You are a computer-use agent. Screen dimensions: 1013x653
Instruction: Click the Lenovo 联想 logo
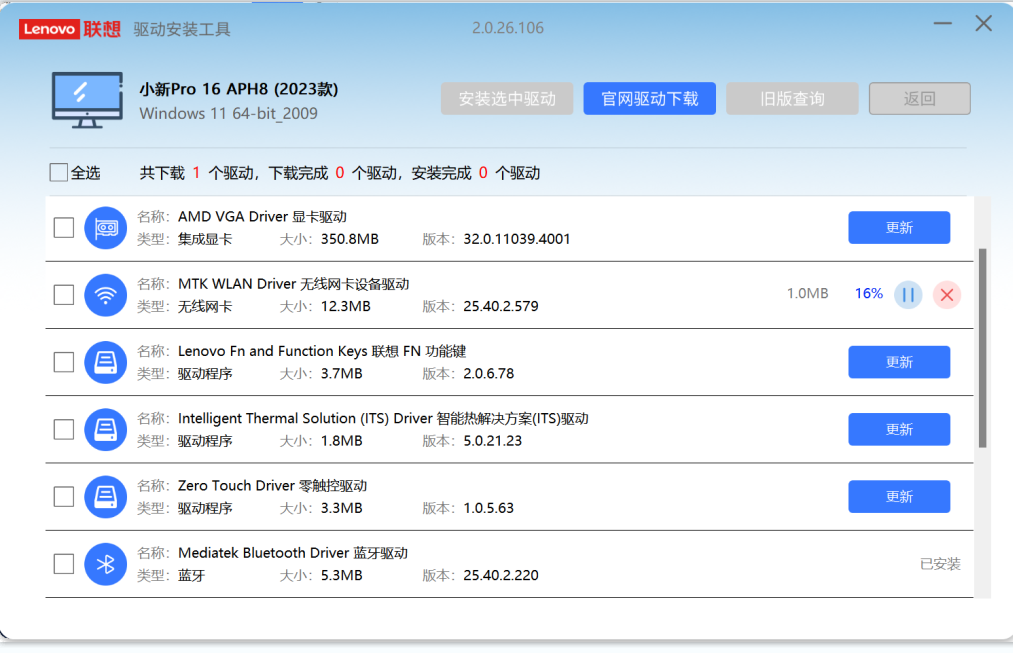(70, 29)
